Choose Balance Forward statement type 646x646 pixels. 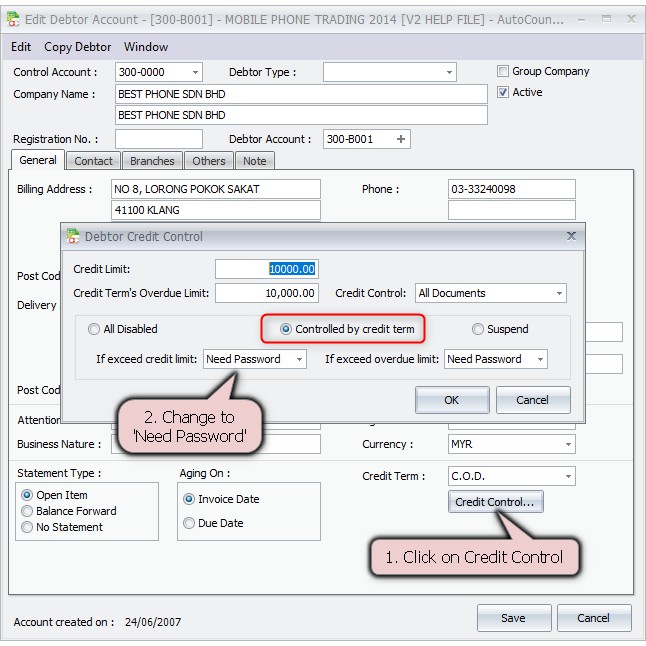(x=27, y=511)
